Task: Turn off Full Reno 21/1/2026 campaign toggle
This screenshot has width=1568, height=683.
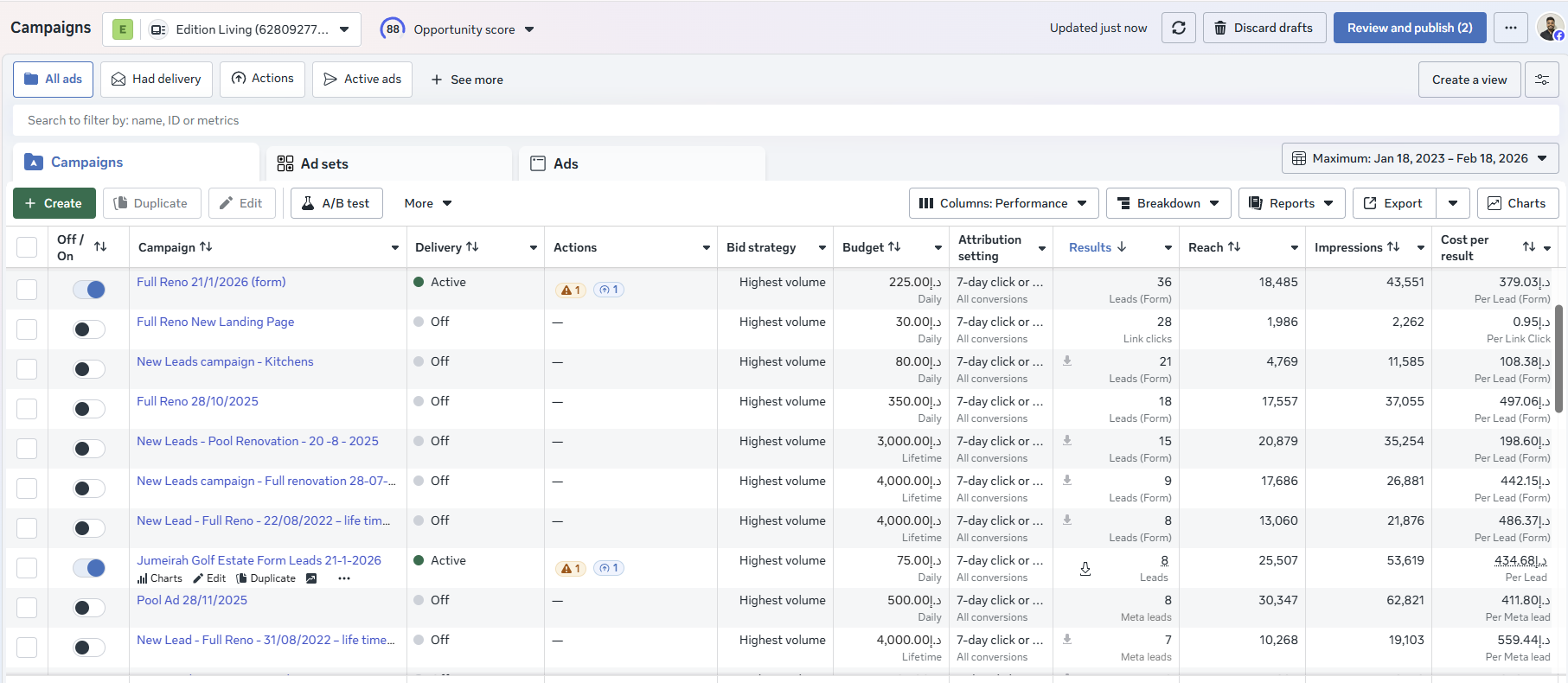Action: 88,290
